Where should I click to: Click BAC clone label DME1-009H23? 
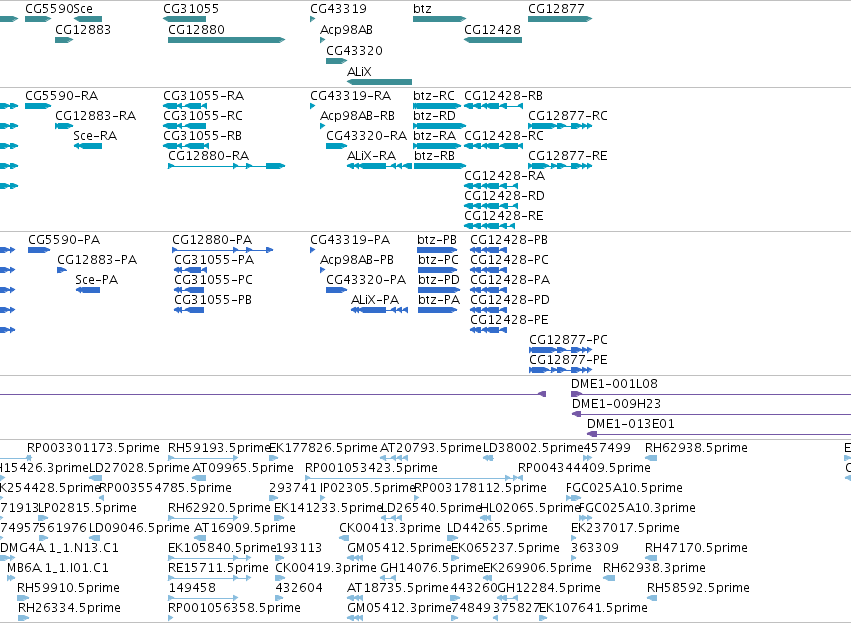point(617,404)
